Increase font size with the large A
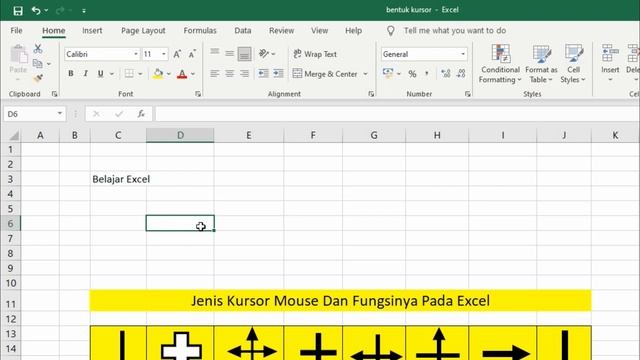This screenshot has width=640, height=360. [177, 54]
